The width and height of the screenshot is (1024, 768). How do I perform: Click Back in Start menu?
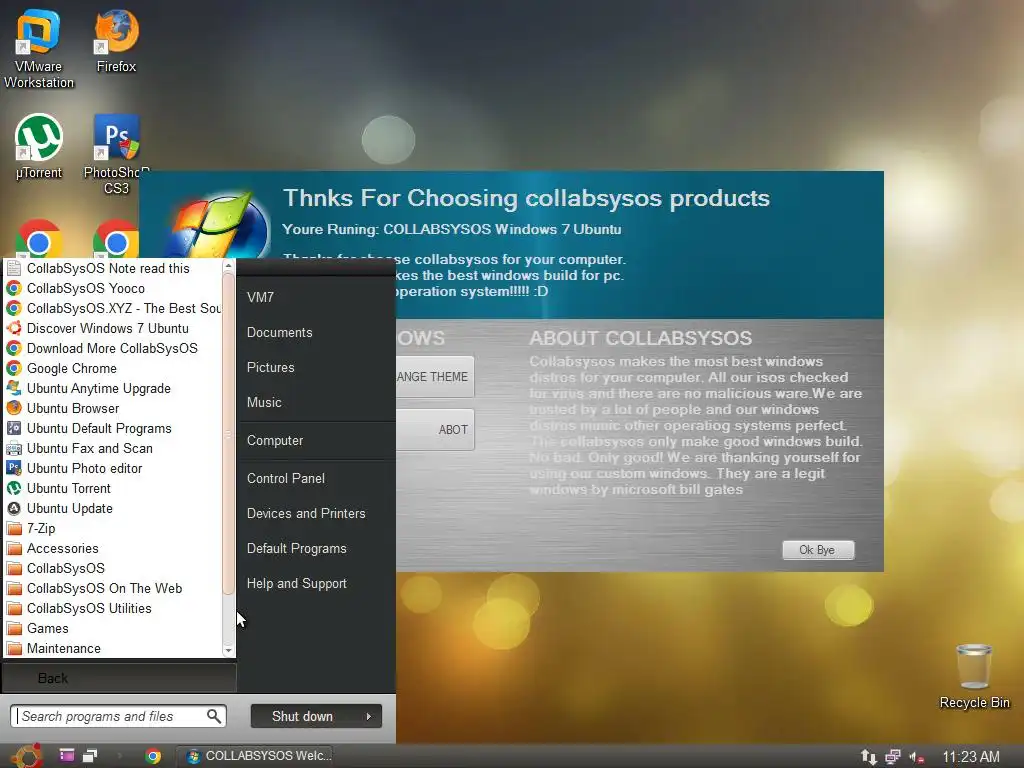point(119,678)
